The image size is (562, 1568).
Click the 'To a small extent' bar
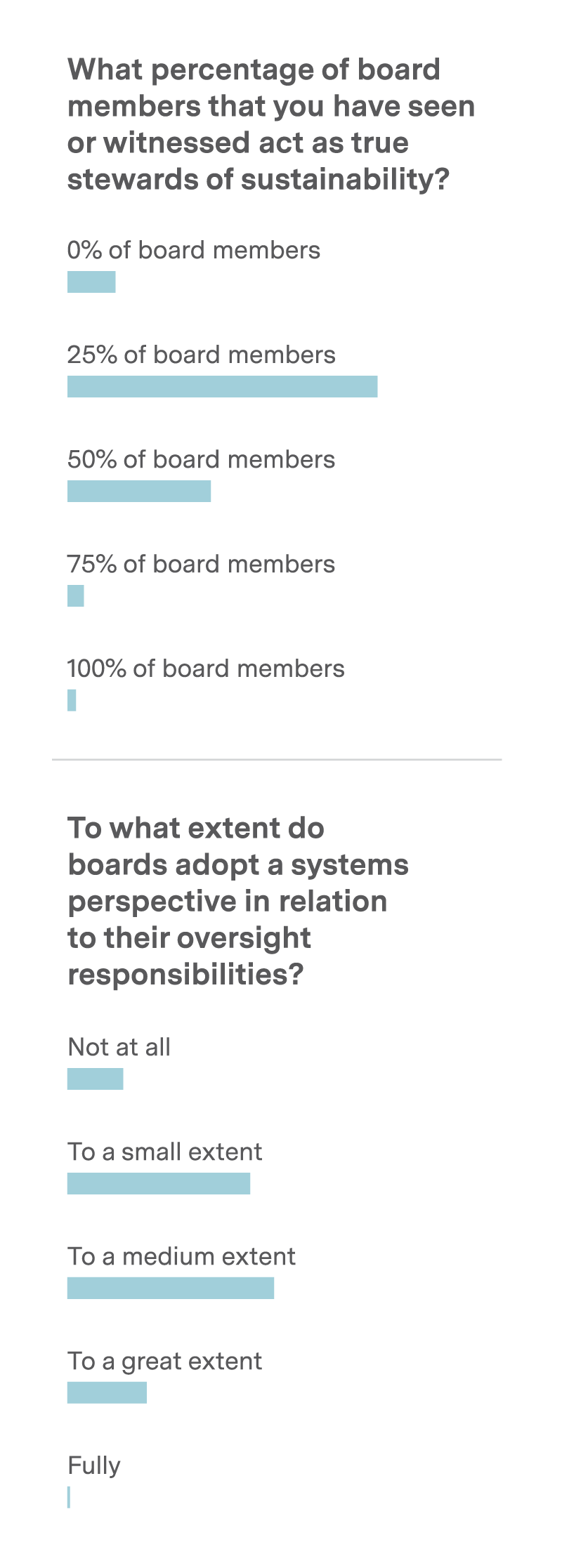click(x=159, y=1184)
